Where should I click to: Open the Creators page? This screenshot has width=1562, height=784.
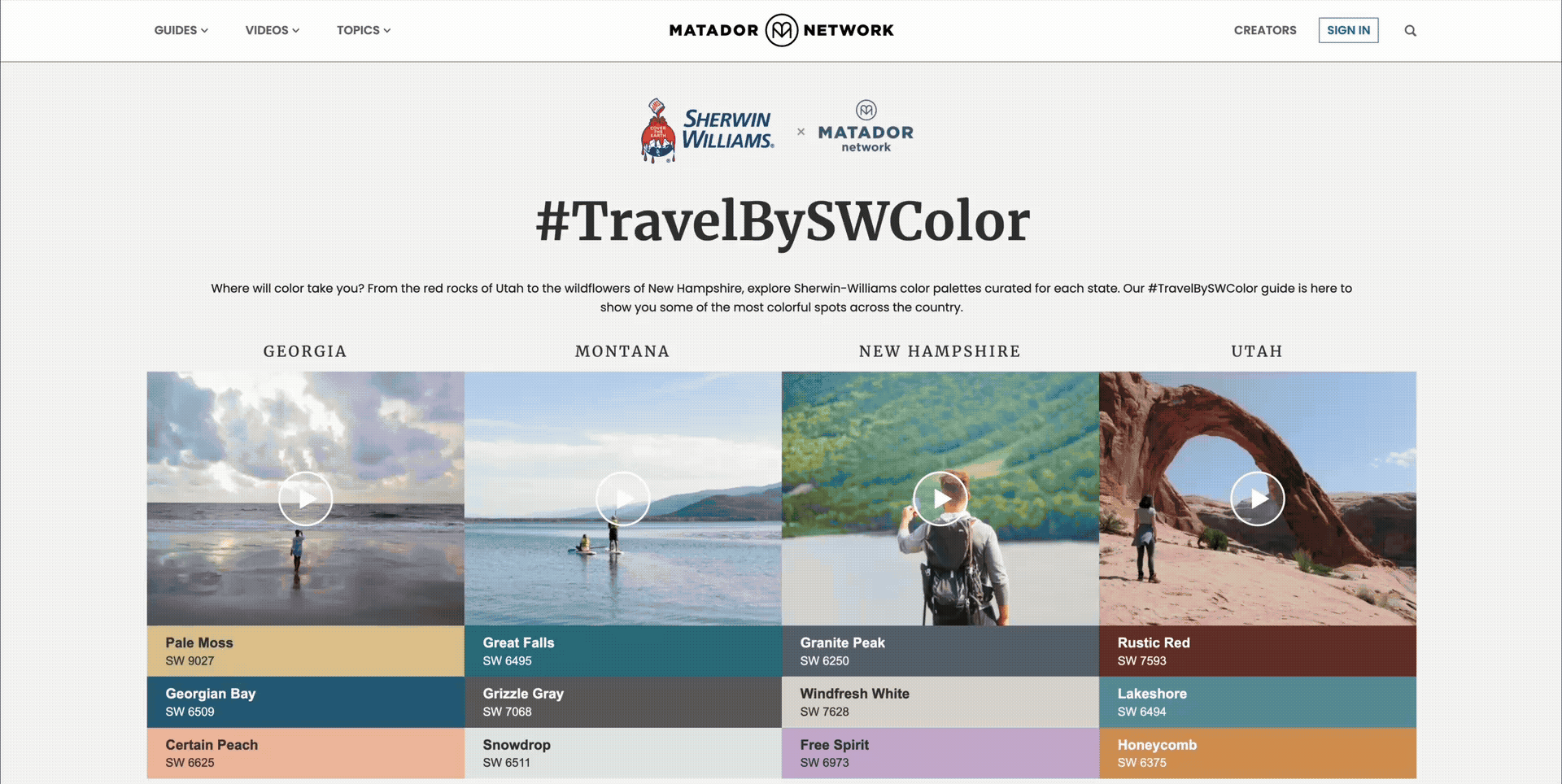(x=1265, y=30)
